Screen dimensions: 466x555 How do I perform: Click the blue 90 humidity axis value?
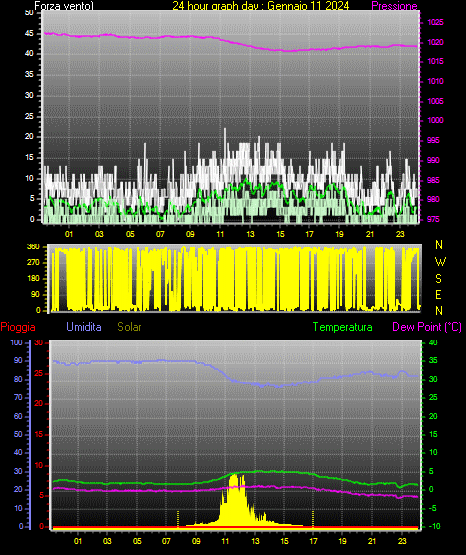coord(18,360)
